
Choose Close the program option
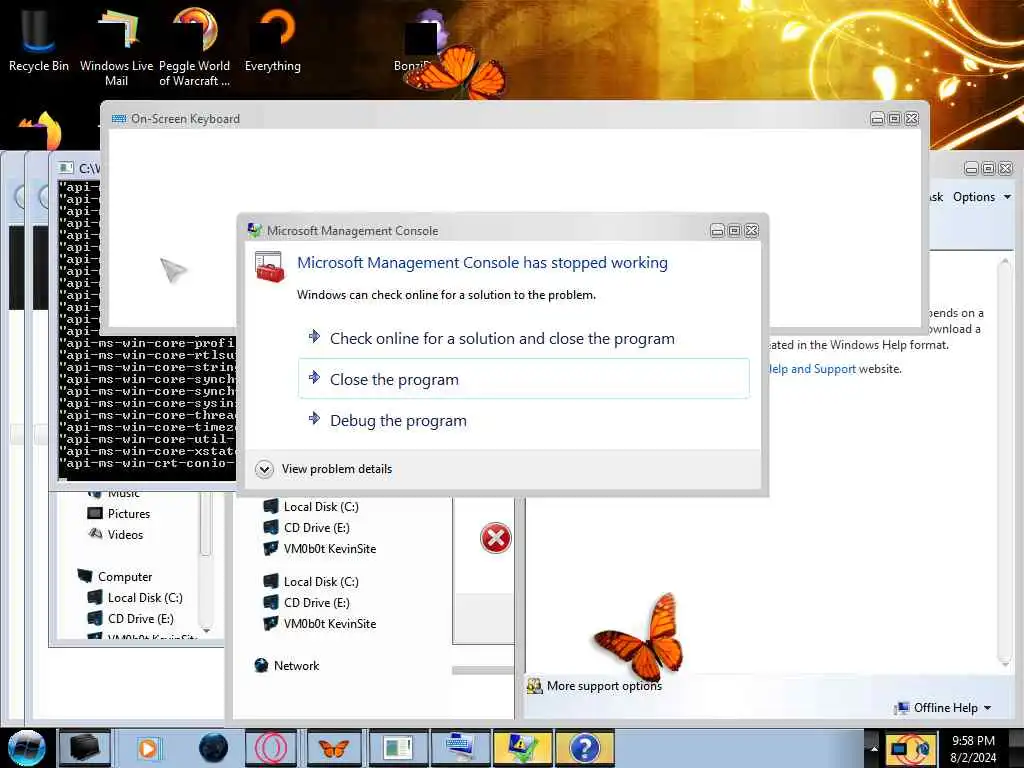point(524,379)
